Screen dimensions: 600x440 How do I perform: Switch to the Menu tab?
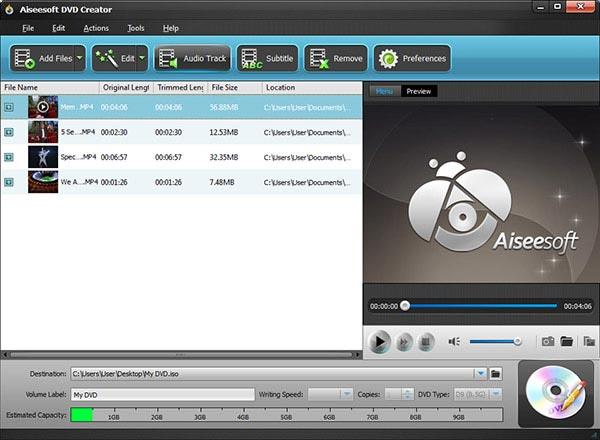tap(385, 91)
